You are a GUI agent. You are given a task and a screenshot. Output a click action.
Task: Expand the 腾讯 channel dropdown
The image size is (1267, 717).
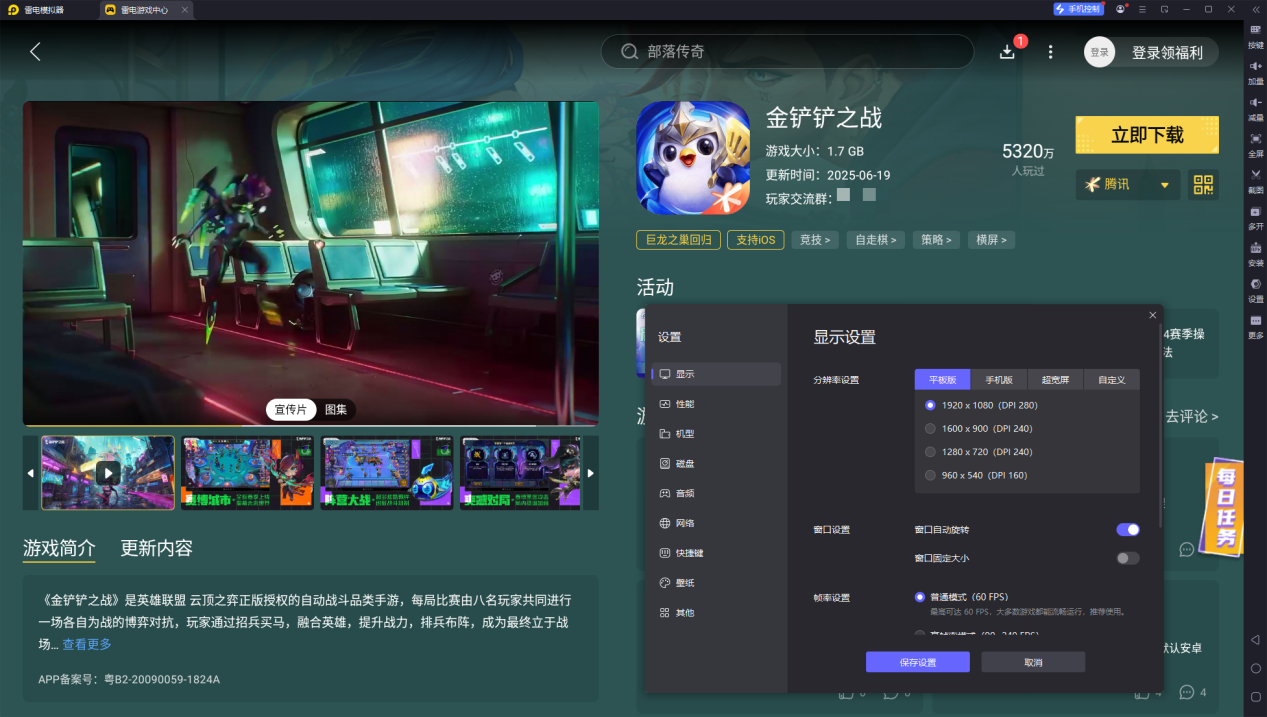coord(1164,185)
